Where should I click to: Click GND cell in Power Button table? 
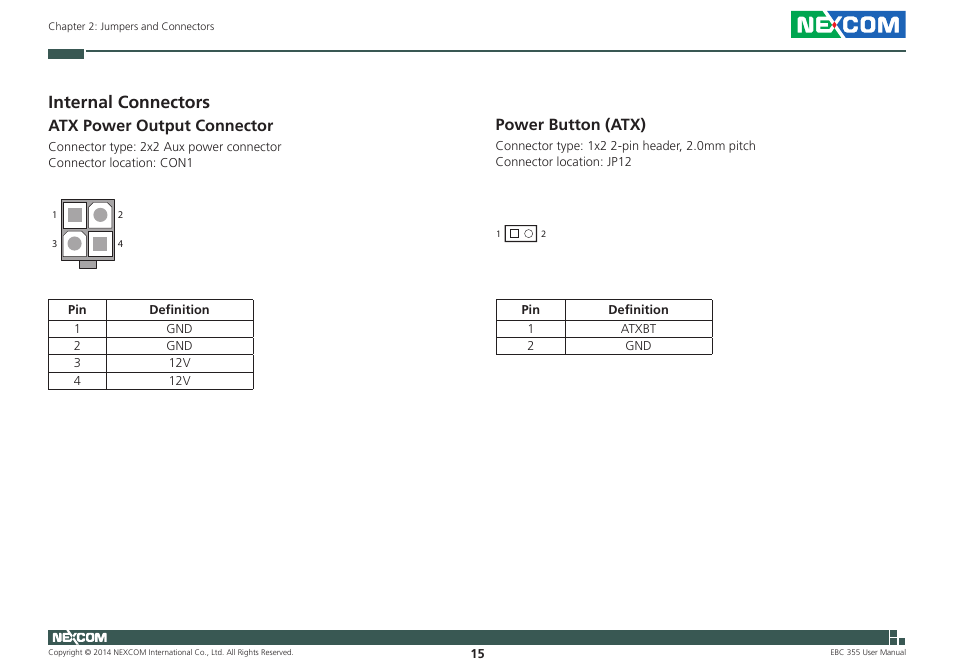pyautogui.click(x=638, y=346)
